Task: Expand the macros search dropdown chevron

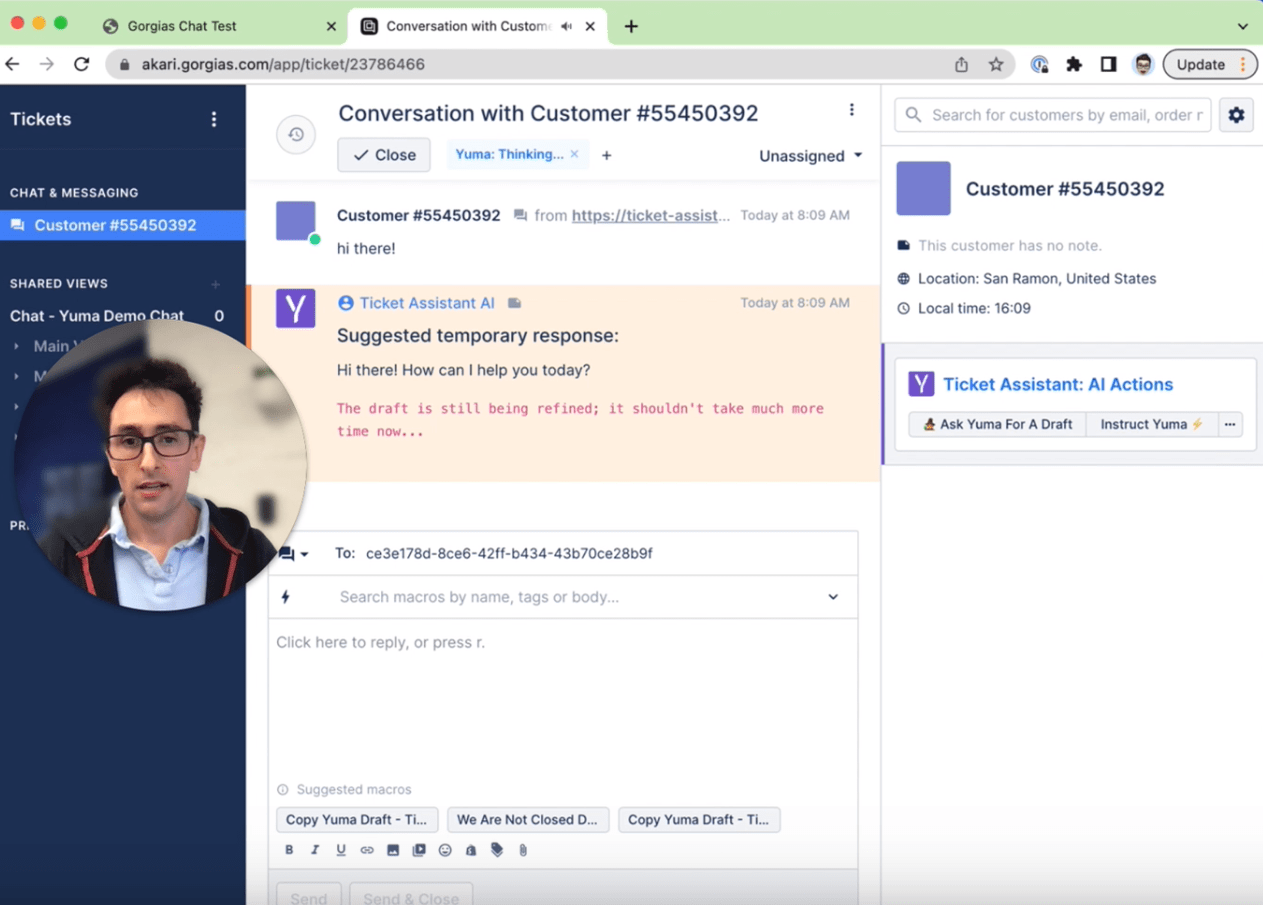Action: [833, 596]
